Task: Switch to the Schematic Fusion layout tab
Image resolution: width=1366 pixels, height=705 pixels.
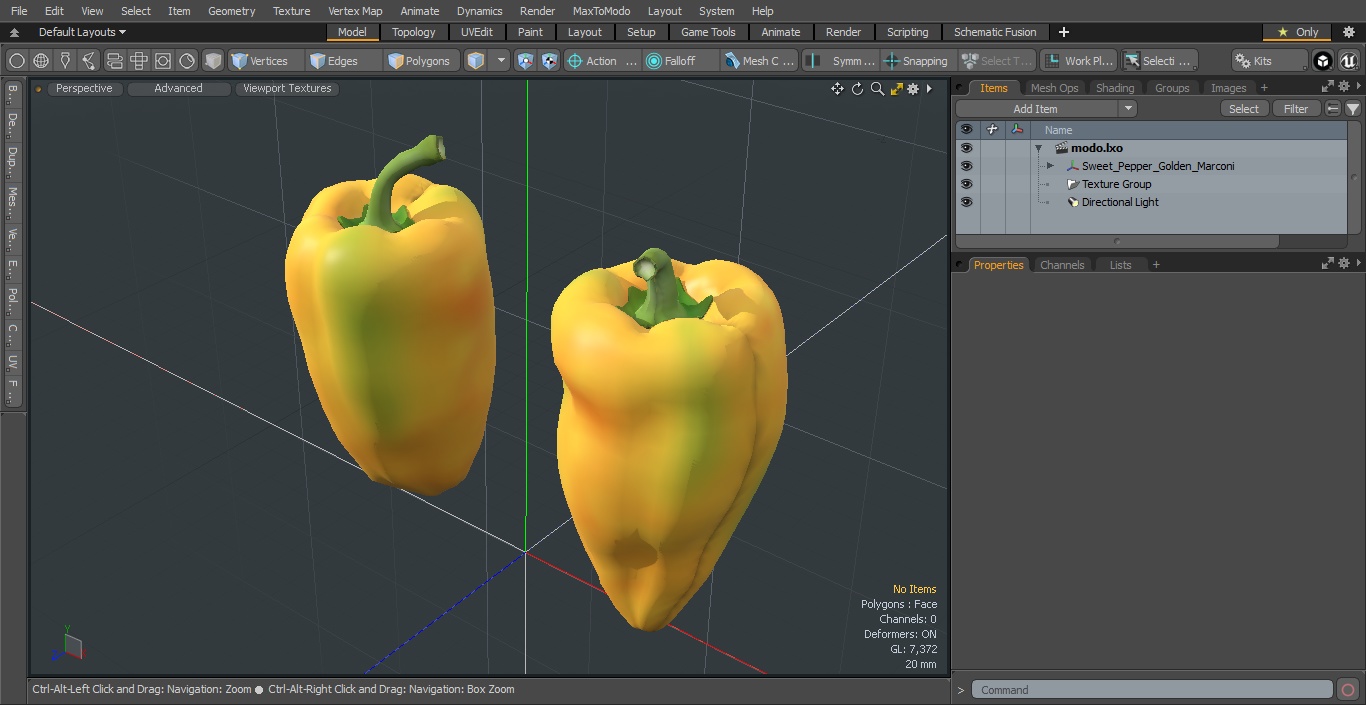Action: point(995,32)
